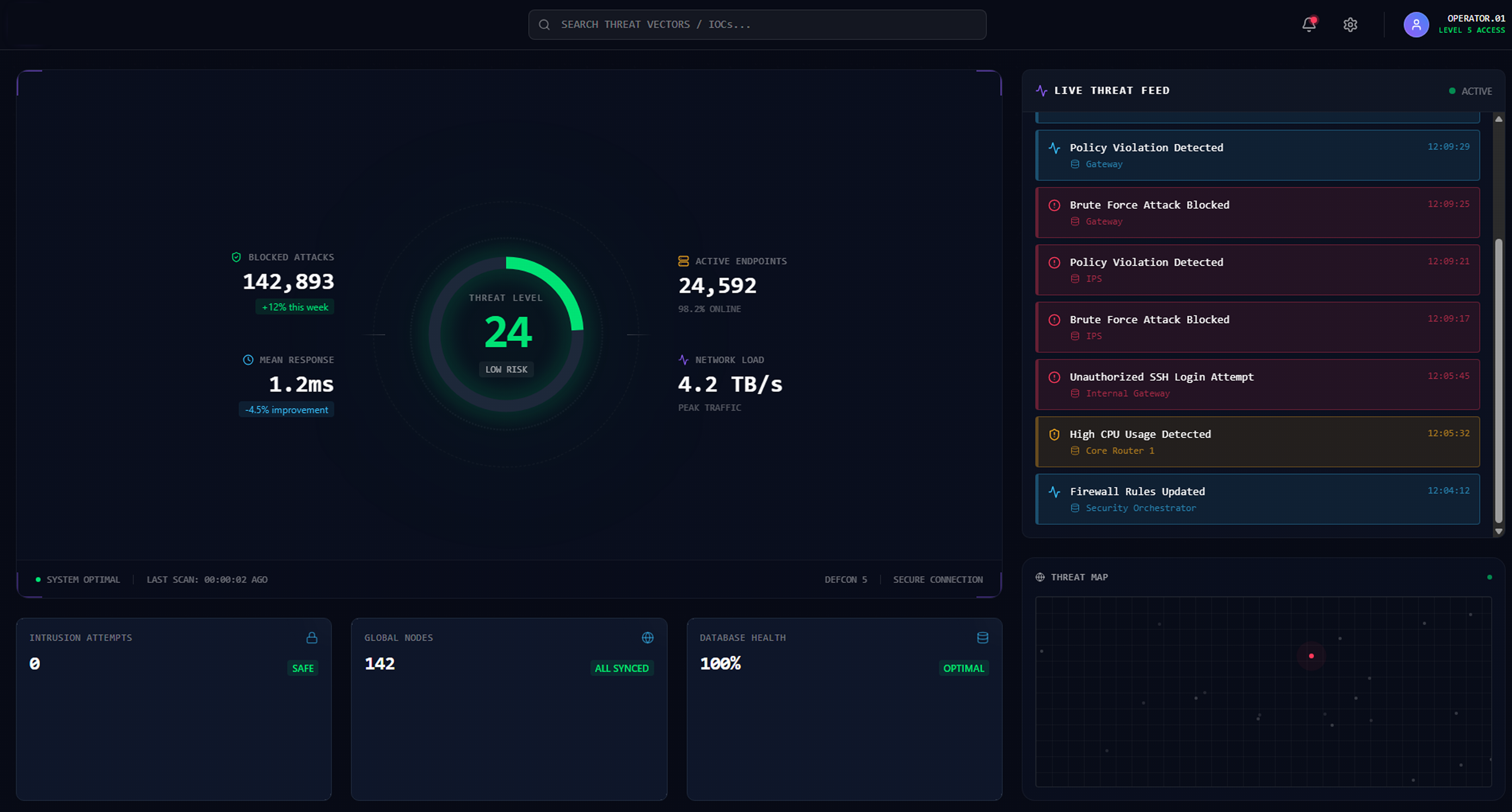Screen dimensions: 1512x812
Task: Click the Firewall Rules Updated entry
Action: [x=1257, y=499]
